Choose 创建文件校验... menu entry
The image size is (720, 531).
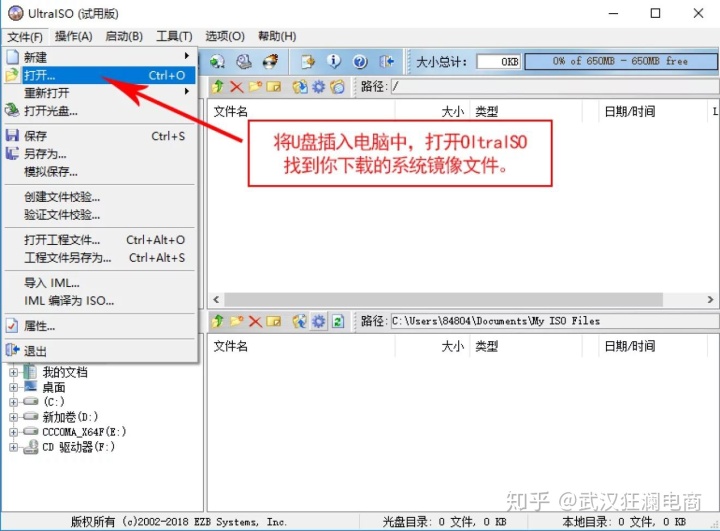[100, 197]
